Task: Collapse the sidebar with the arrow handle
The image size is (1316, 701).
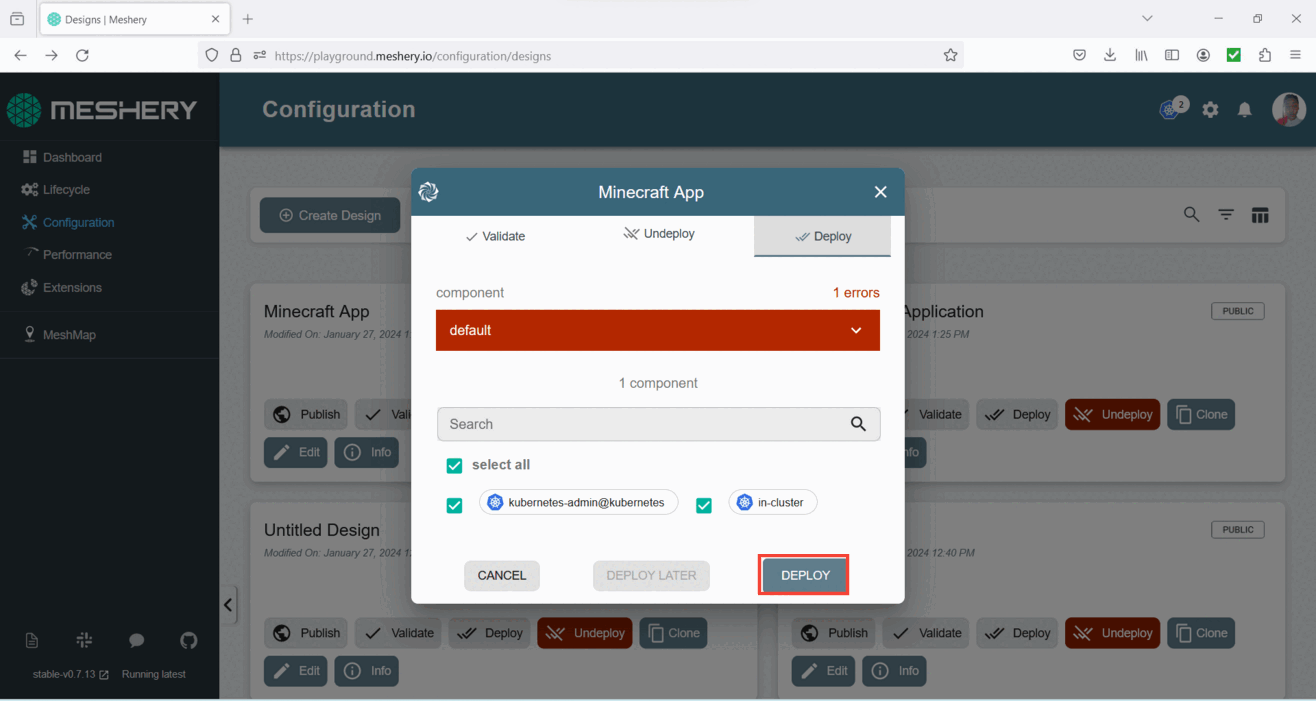Action: click(x=228, y=605)
